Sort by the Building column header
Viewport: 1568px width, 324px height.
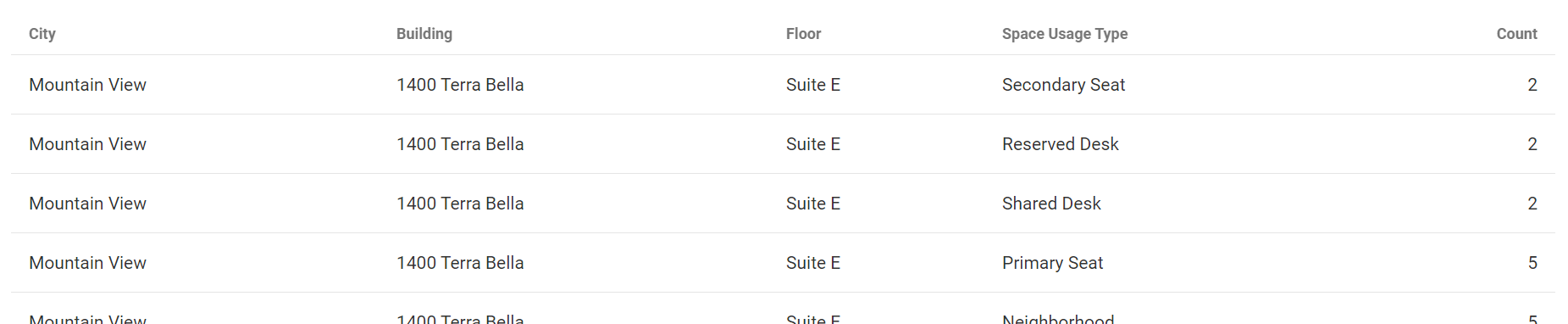[424, 34]
